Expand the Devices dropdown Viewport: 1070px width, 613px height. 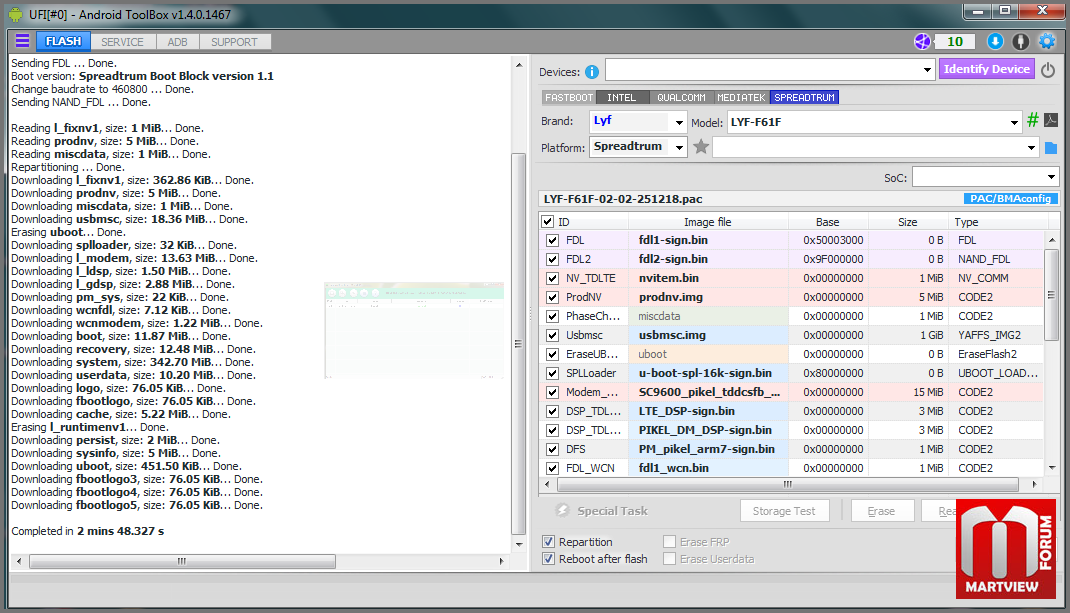[x=927, y=70]
